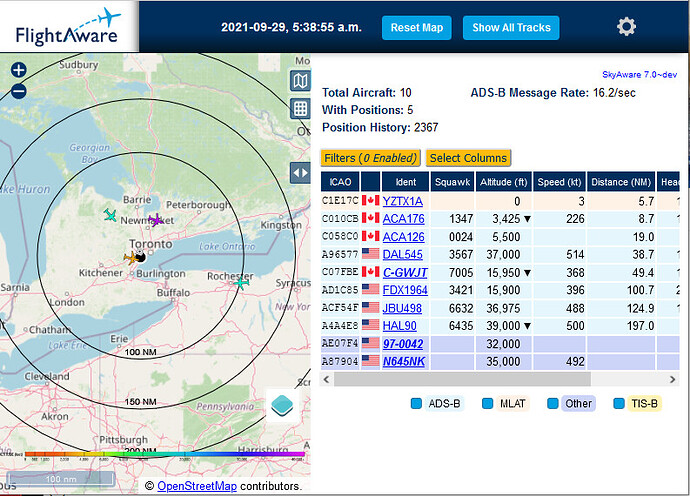
Task: Zoom in with the plus button
Action: coord(18,70)
